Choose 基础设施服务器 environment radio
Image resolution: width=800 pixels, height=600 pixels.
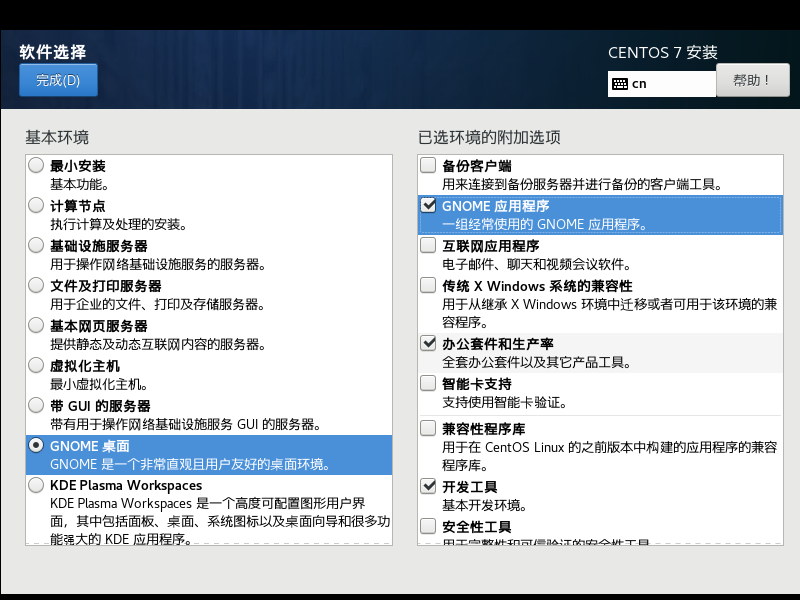tap(36, 245)
